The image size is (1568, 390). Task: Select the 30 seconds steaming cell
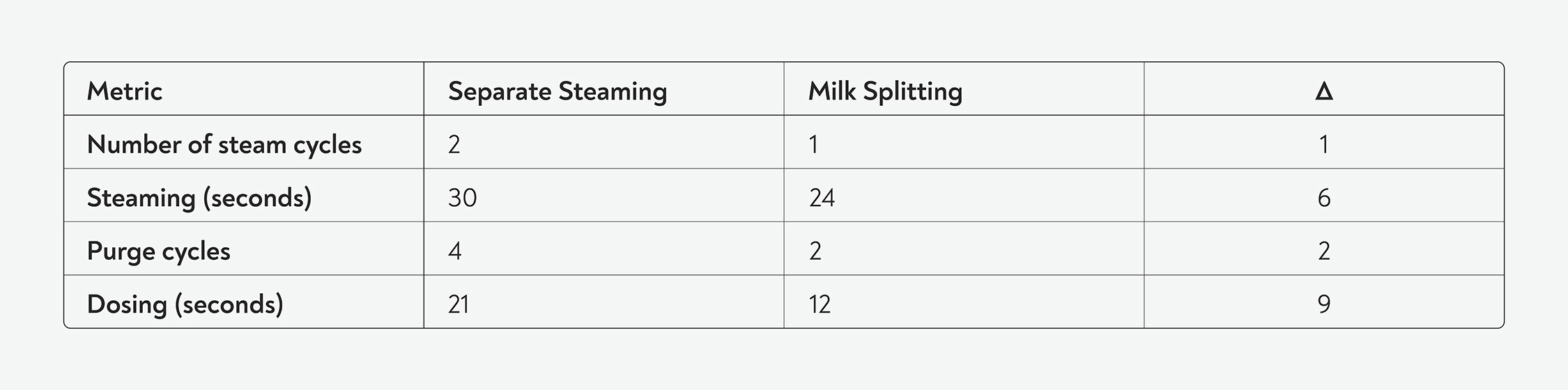click(x=462, y=198)
